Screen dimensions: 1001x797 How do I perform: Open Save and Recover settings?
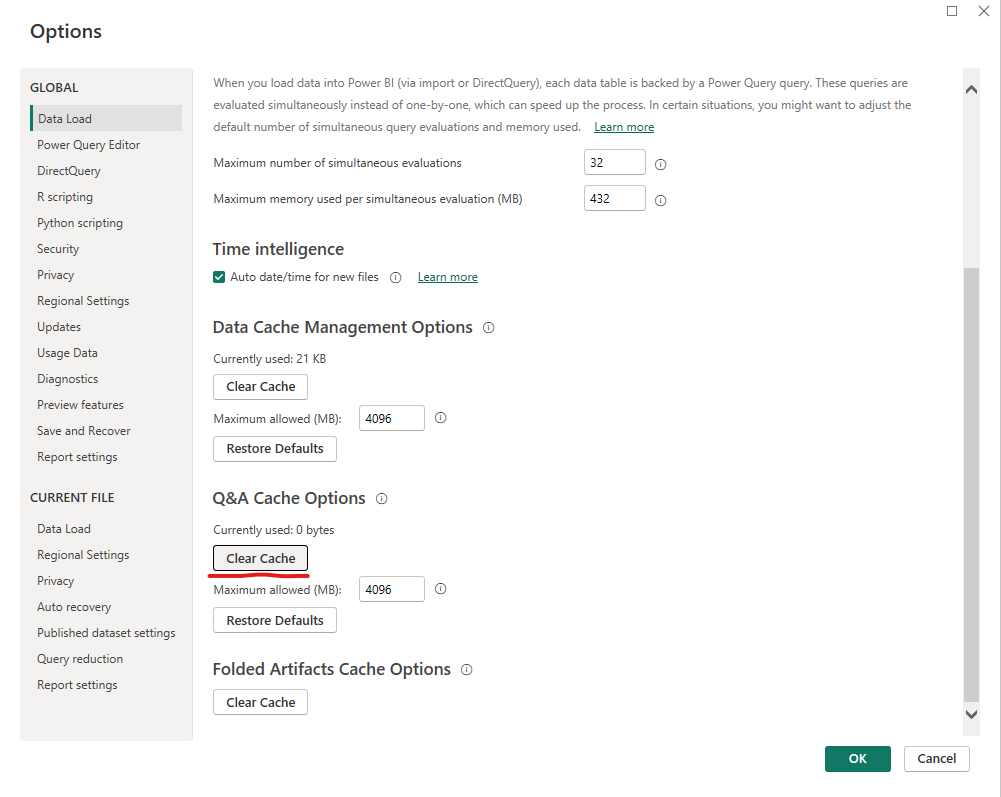coord(84,431)
